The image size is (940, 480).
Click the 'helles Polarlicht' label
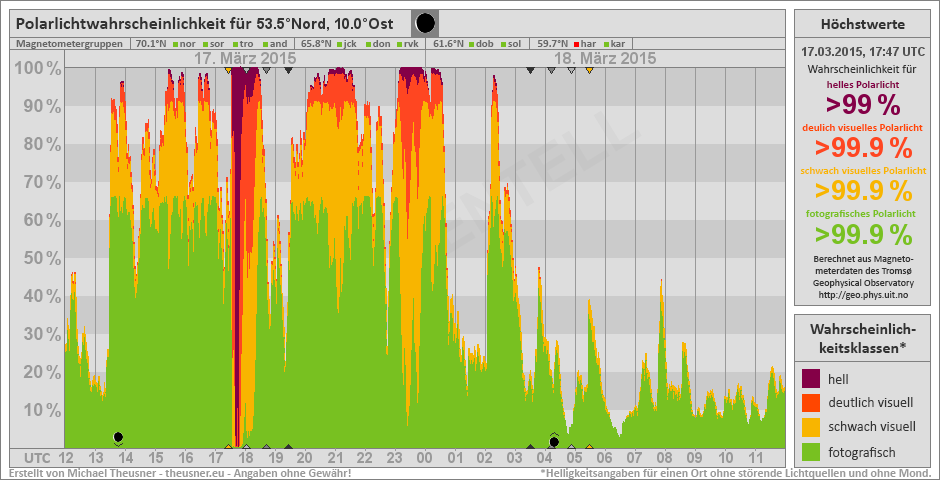click(863, 85)
